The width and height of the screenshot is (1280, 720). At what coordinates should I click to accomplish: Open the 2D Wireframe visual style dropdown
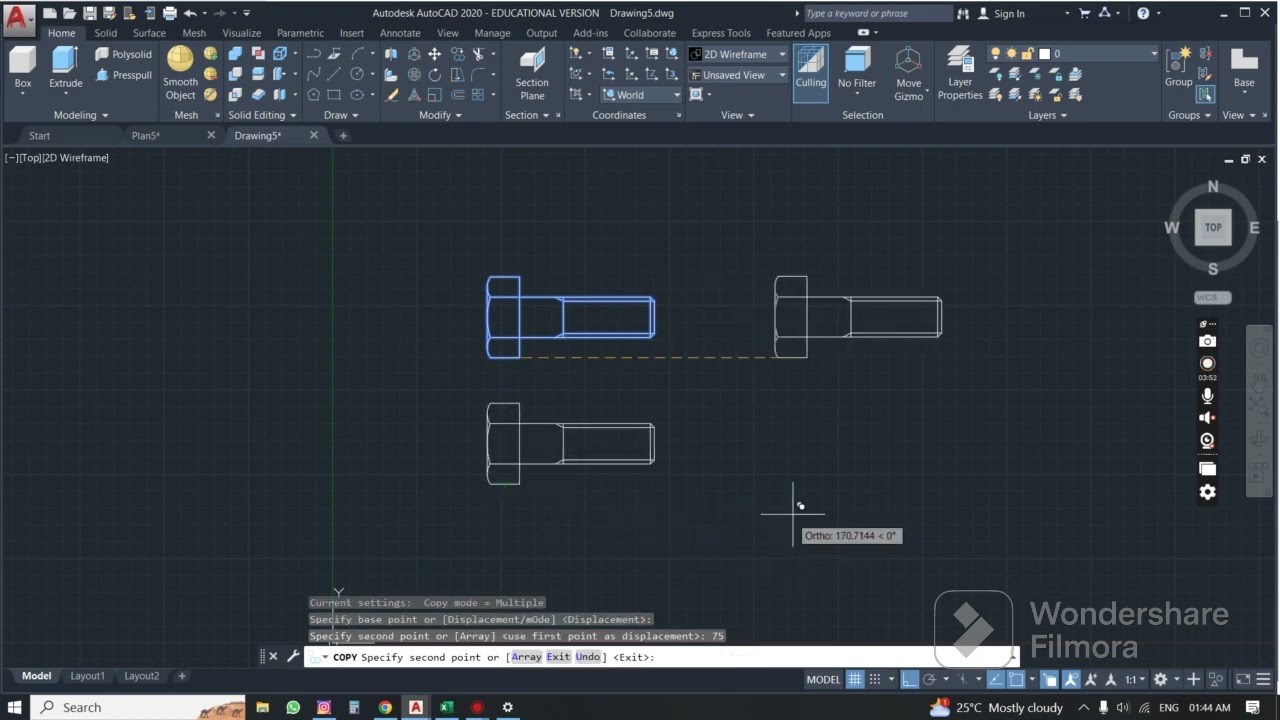click(738, 54)
